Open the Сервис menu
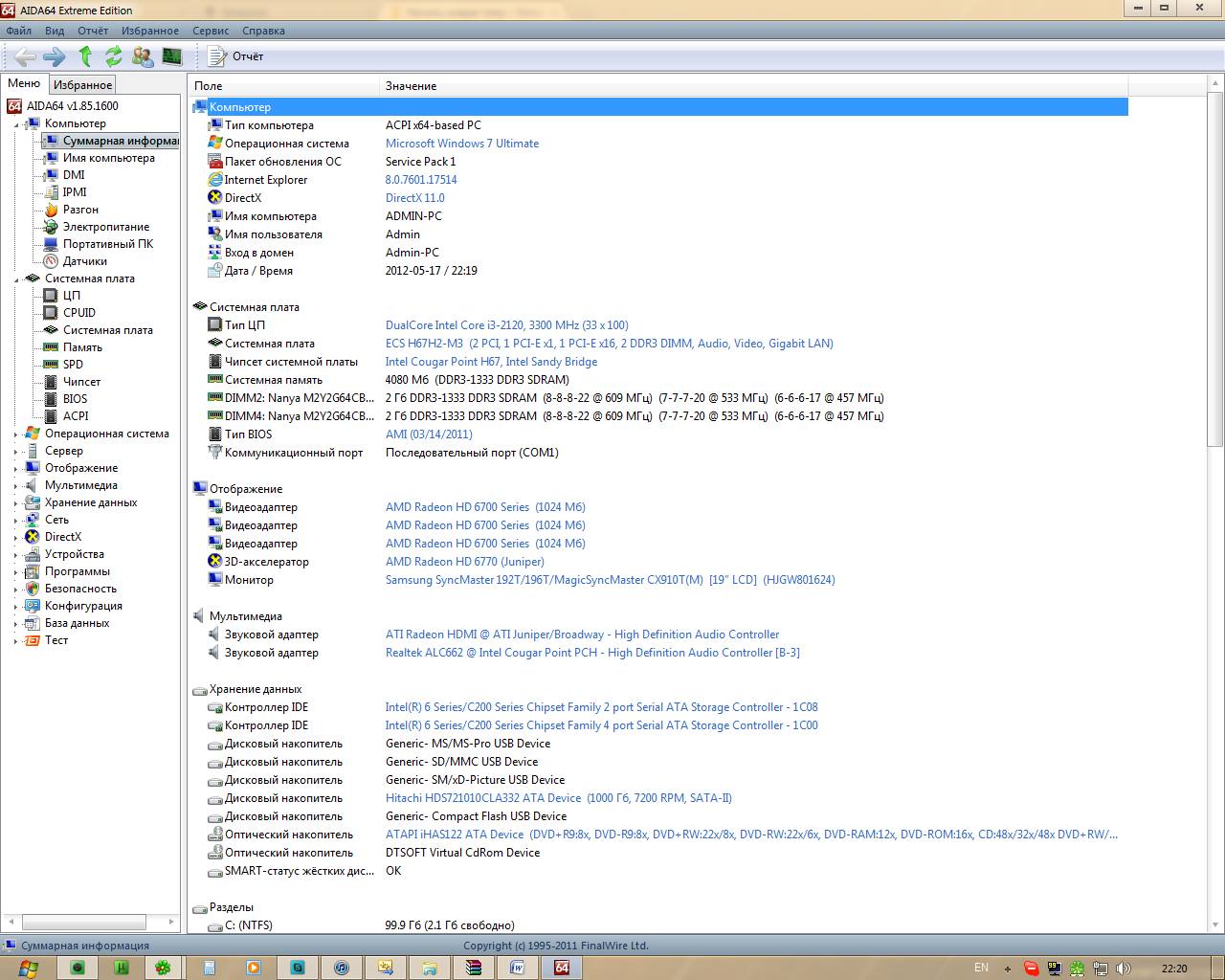Viewport: 1225px width, 980px height. [x=211, y=31]
